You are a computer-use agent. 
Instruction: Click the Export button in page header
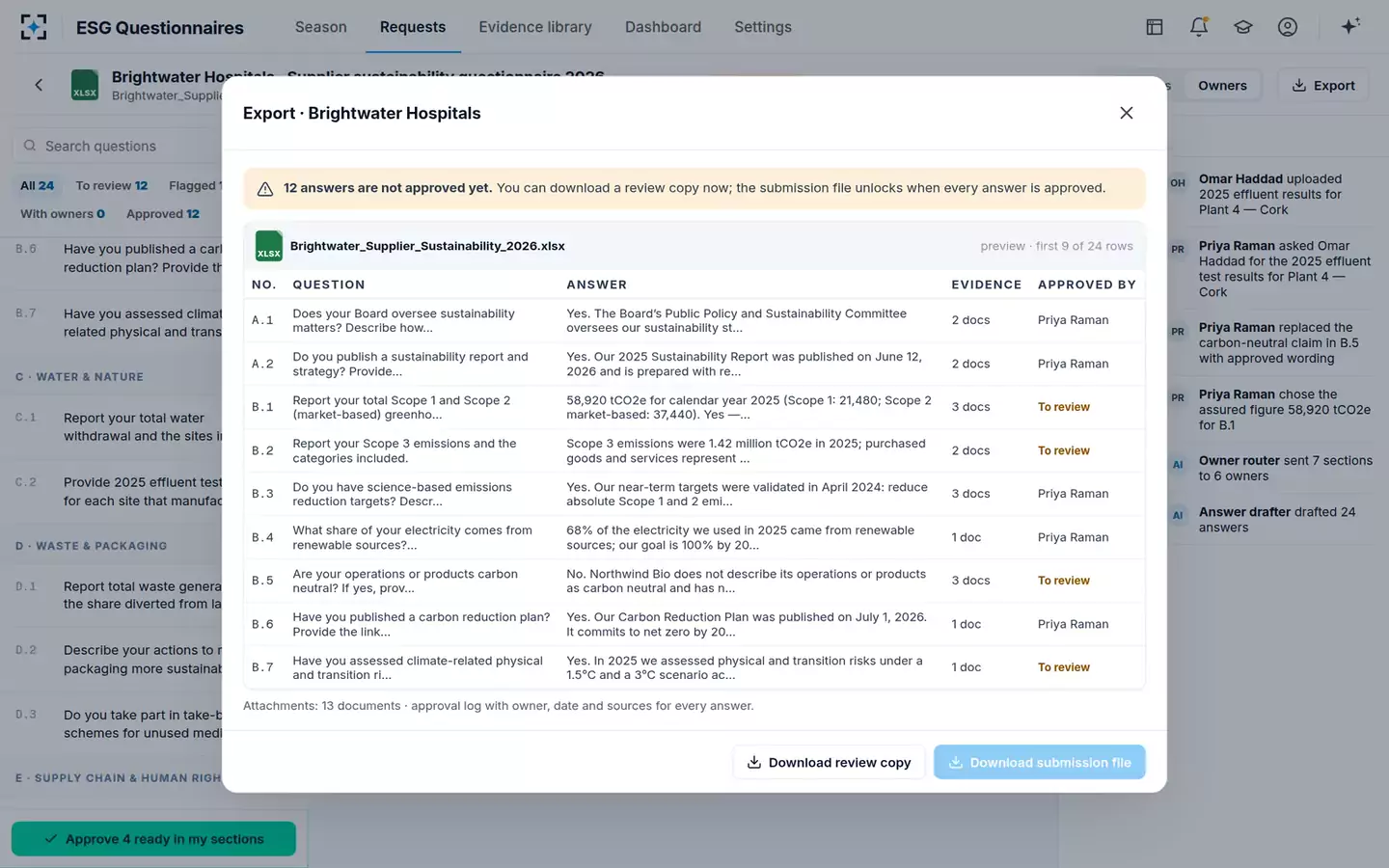pyautogui.click(x=1323, y=85)
